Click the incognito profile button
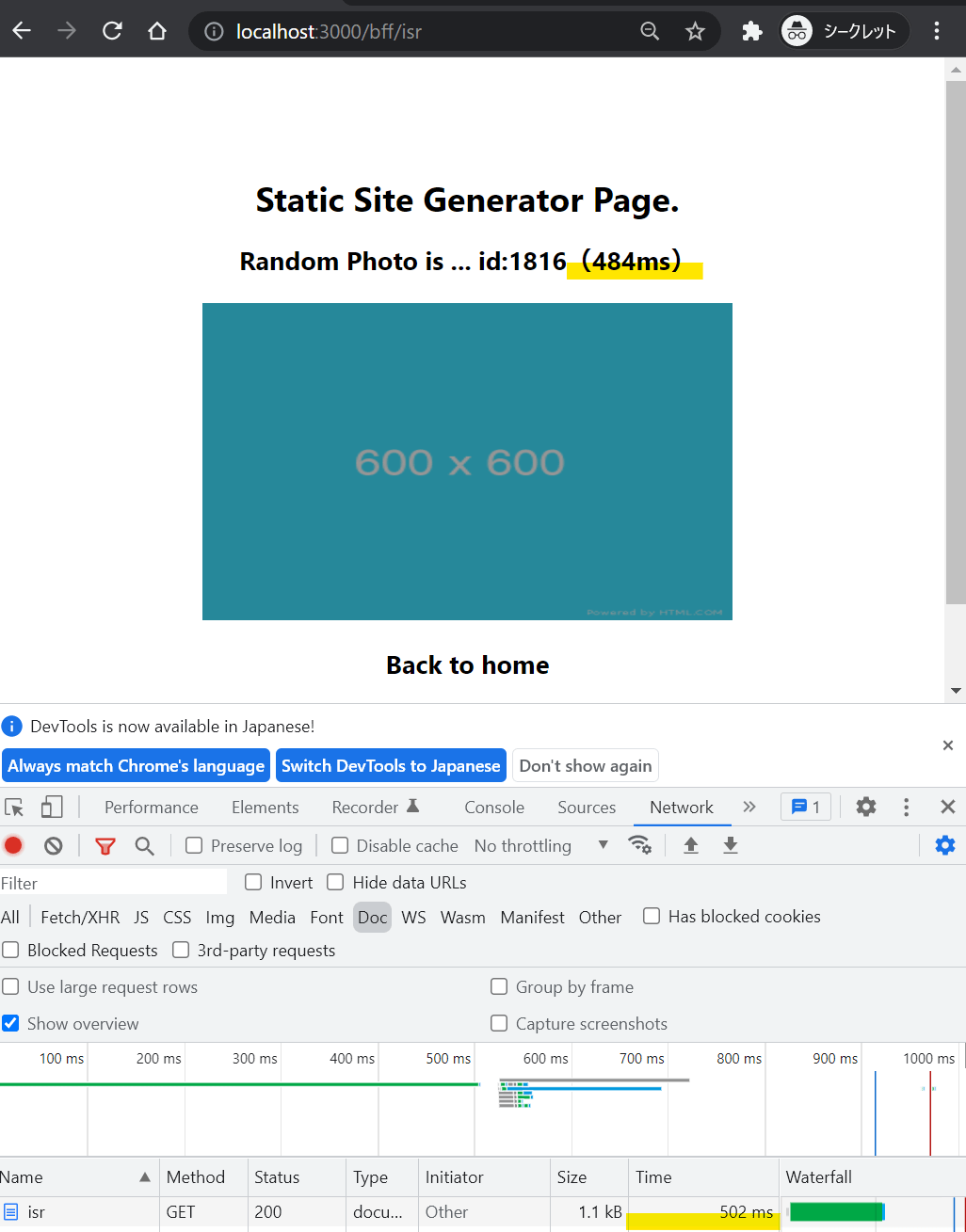This screenshot has height=1232, width=966. 844,31
